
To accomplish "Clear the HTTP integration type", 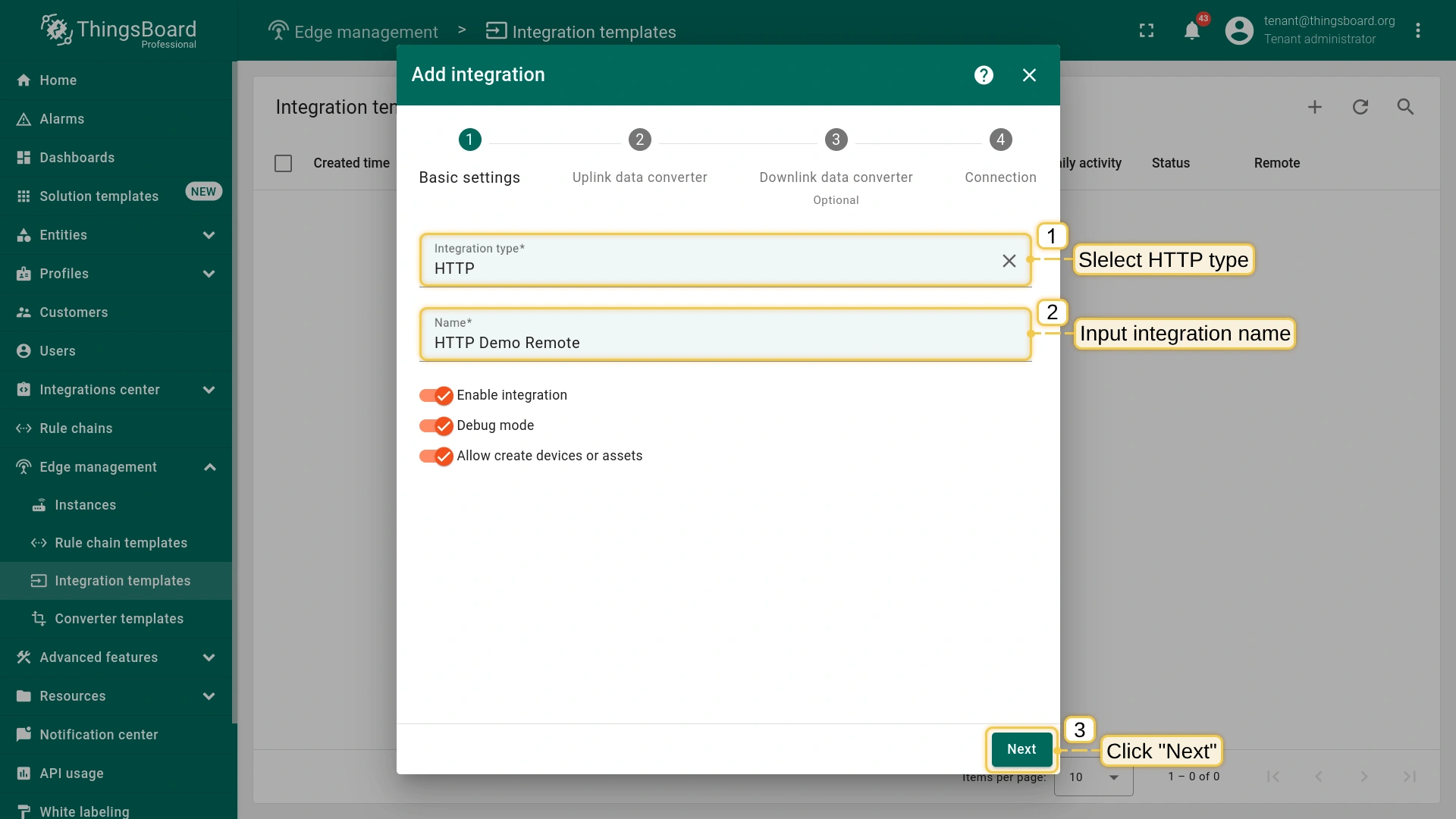I will point(1009,261).
